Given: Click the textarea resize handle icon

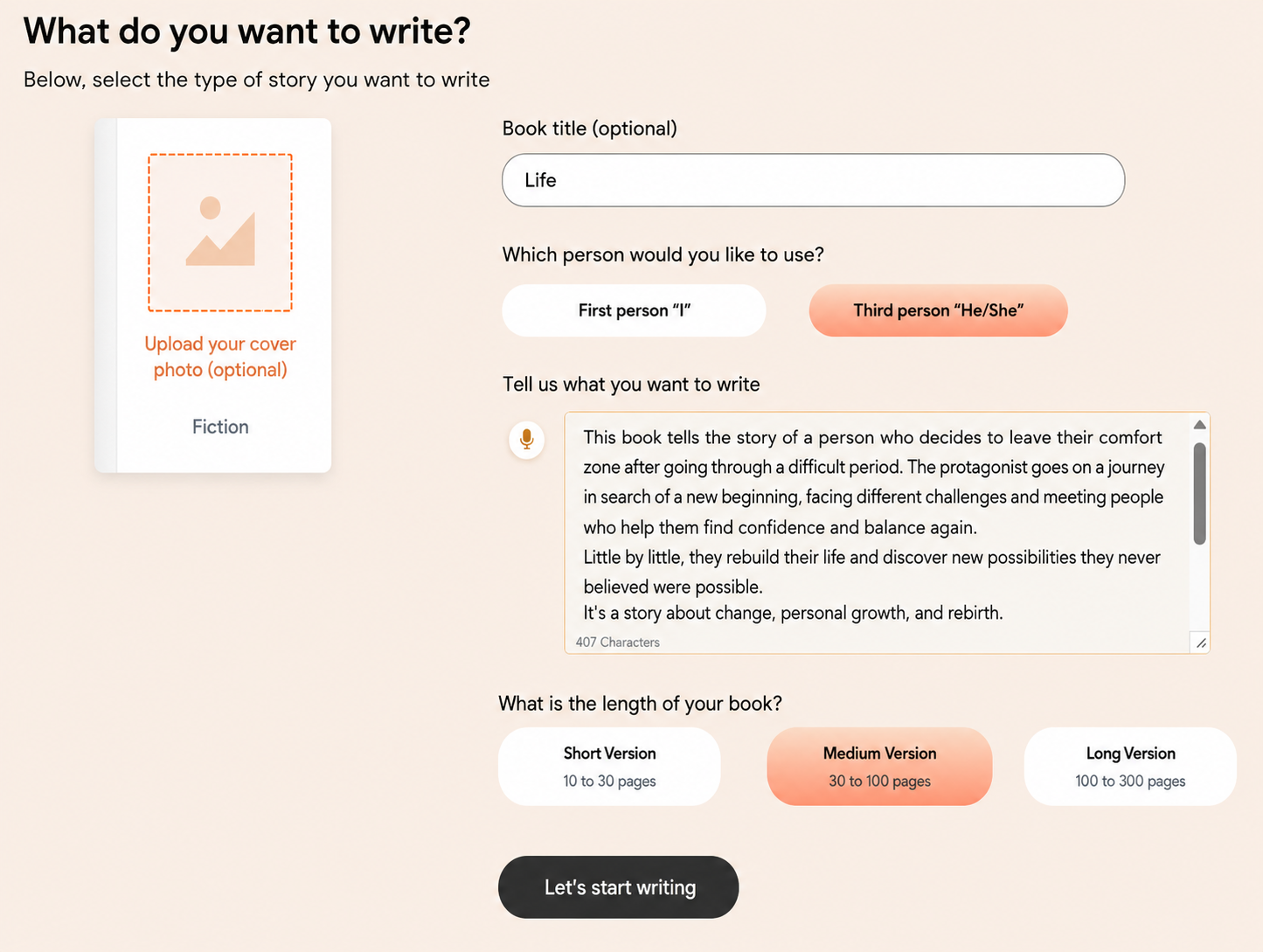Looking at the screenshot, I should (x=1201, y=643).
